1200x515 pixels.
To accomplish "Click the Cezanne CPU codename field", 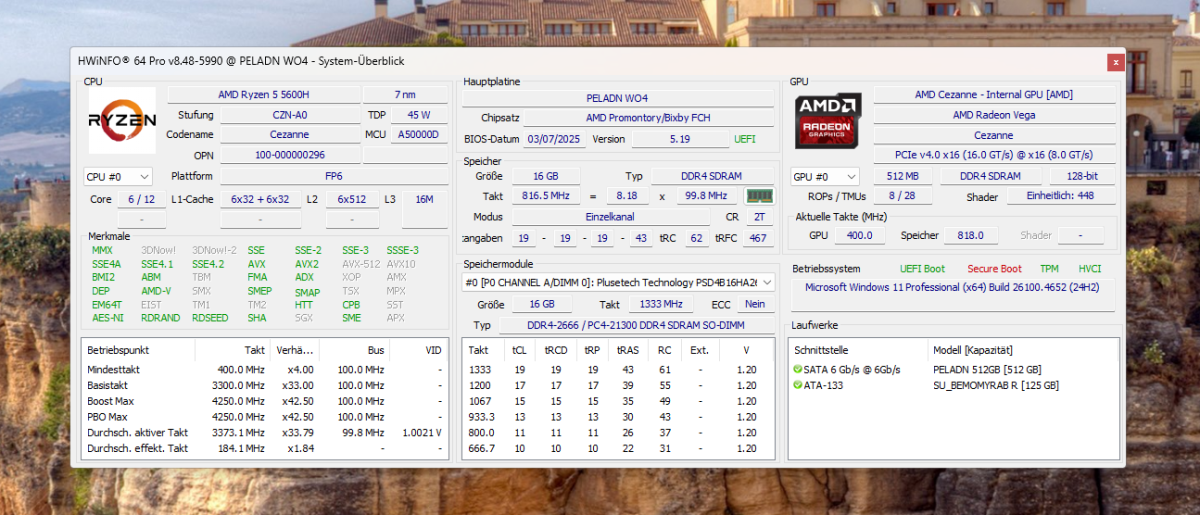I will [290, 135].
